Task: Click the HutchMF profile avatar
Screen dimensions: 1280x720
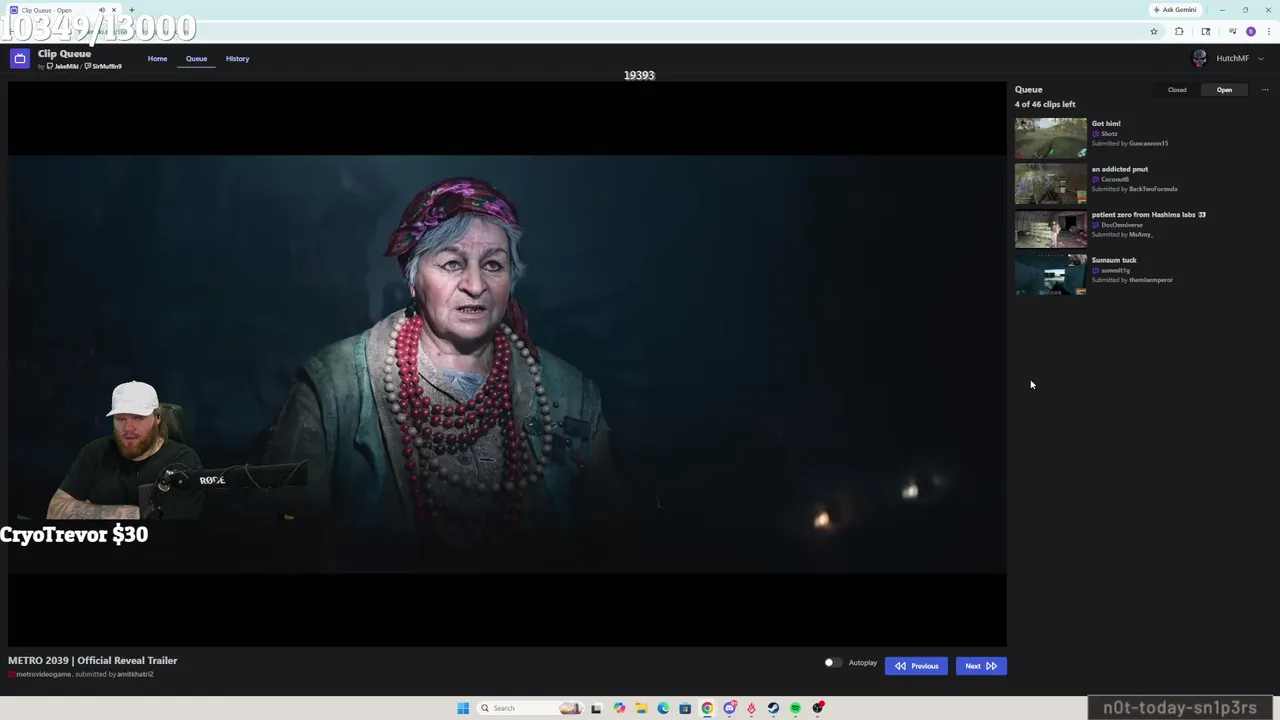Action: pyautogui.click(x=1200, y=58)
